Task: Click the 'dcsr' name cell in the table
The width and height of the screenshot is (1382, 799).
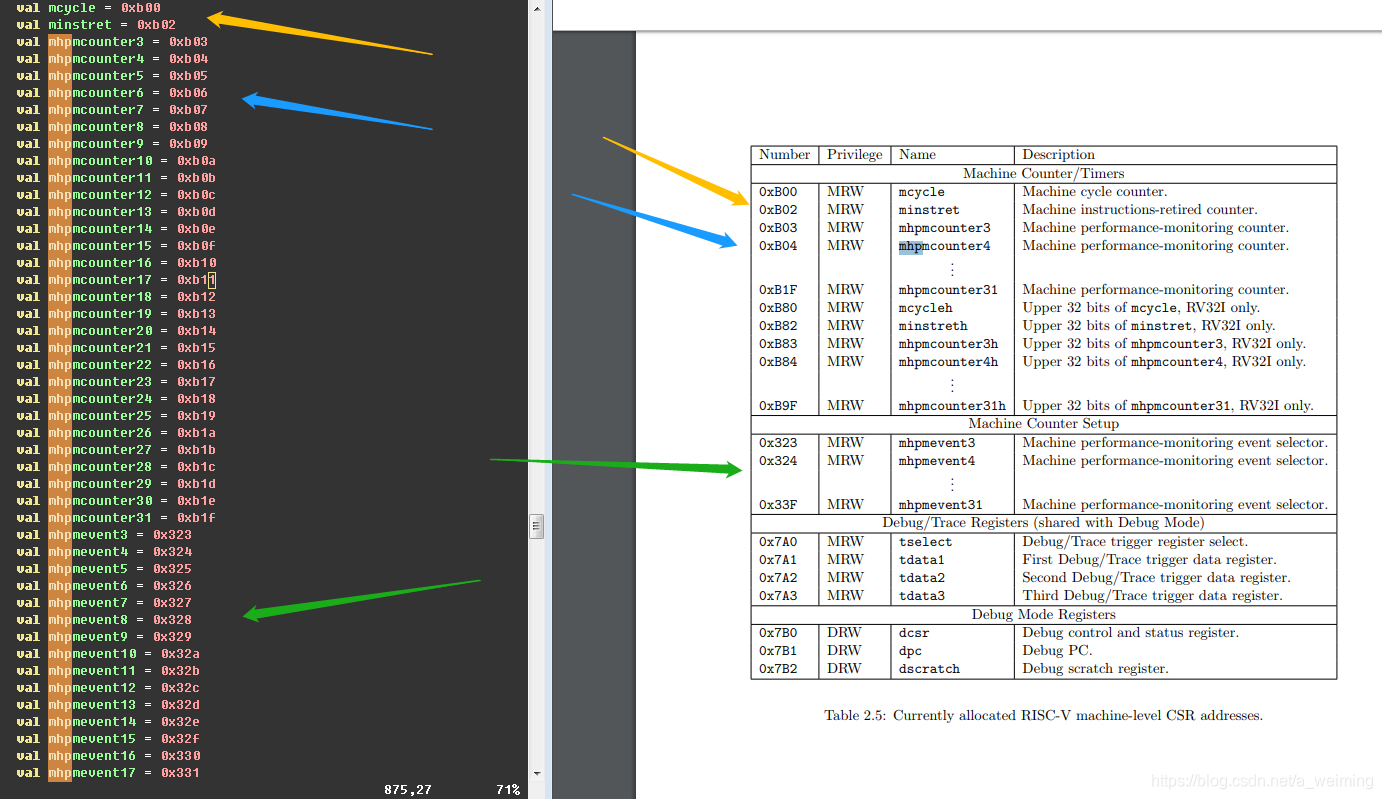Action: pos(914,633)
